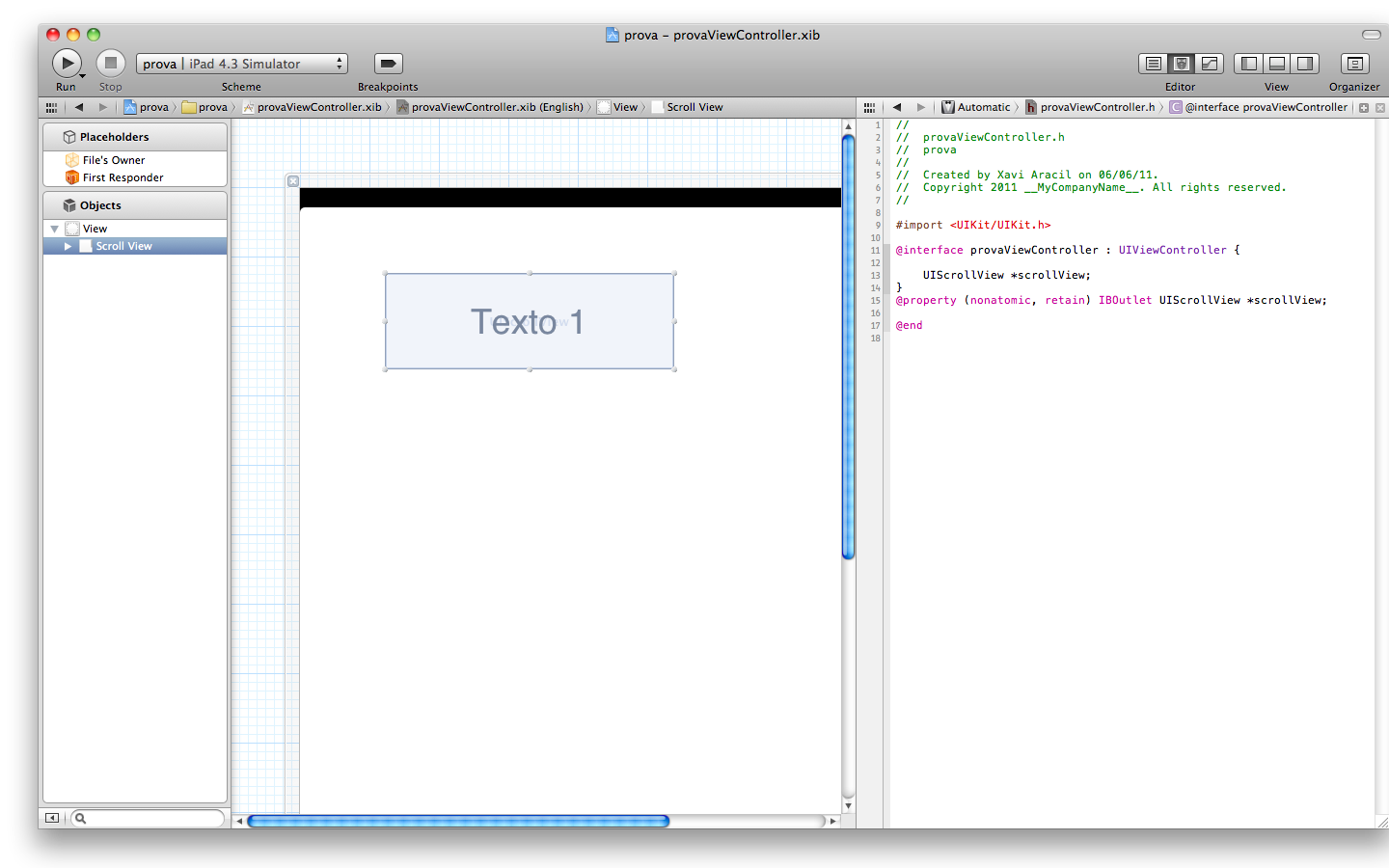Screen dimensions: 1389x868
Task: Click the UIScrollView *scrollView; ivar line
Action: click(x=1006, y=275)
